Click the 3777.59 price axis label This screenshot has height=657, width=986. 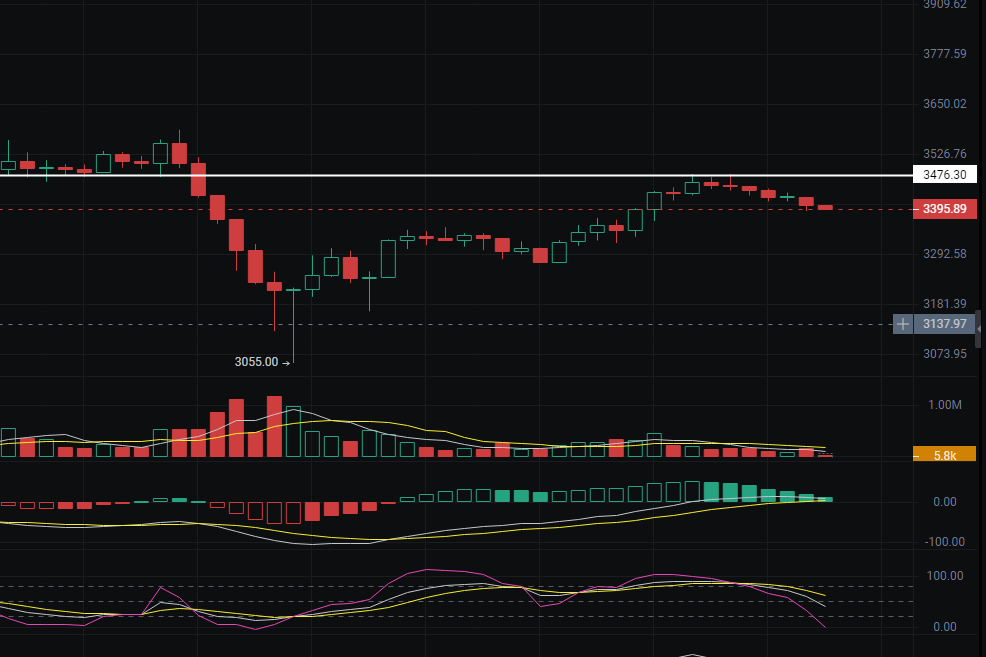[x=944, y=54]
